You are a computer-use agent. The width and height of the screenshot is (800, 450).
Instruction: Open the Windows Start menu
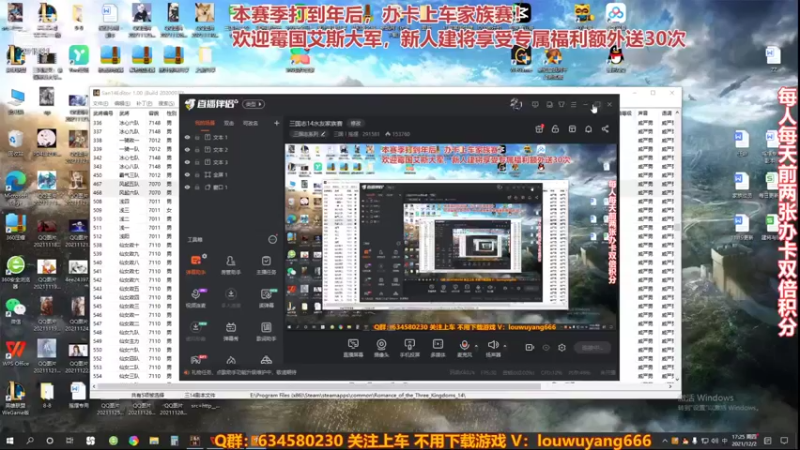pyautogui.click(x=9, y=441)
